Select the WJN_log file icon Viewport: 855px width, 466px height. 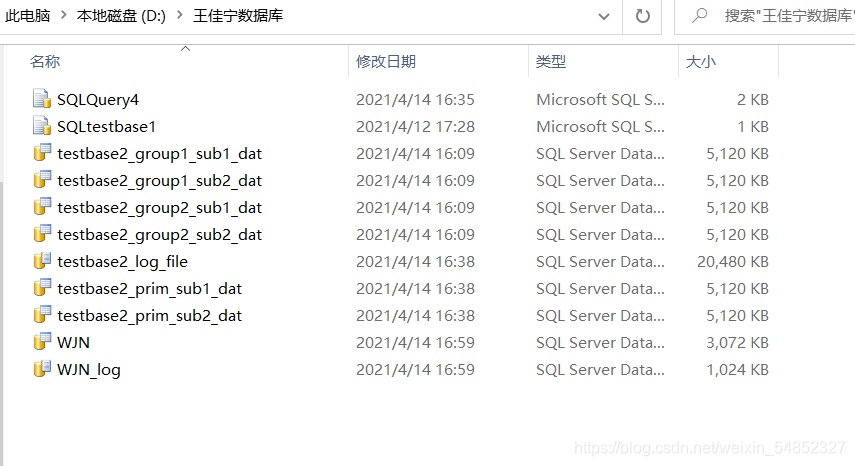click(42, 368)
